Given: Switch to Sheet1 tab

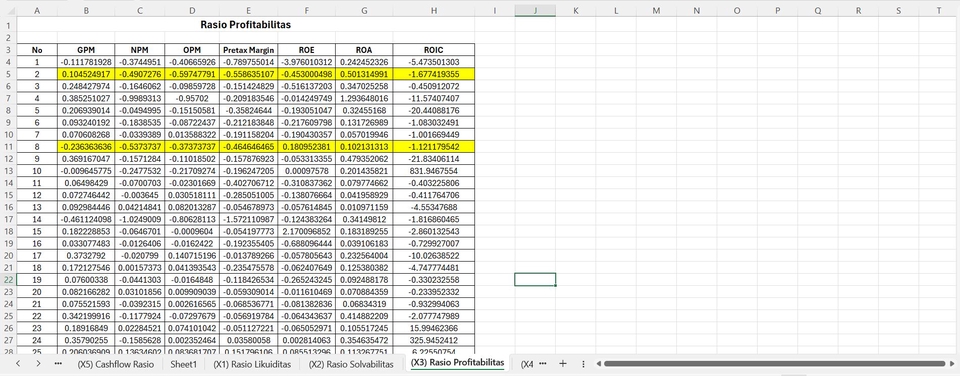Looking at the screenshot, I should click(x=184, y=363).
